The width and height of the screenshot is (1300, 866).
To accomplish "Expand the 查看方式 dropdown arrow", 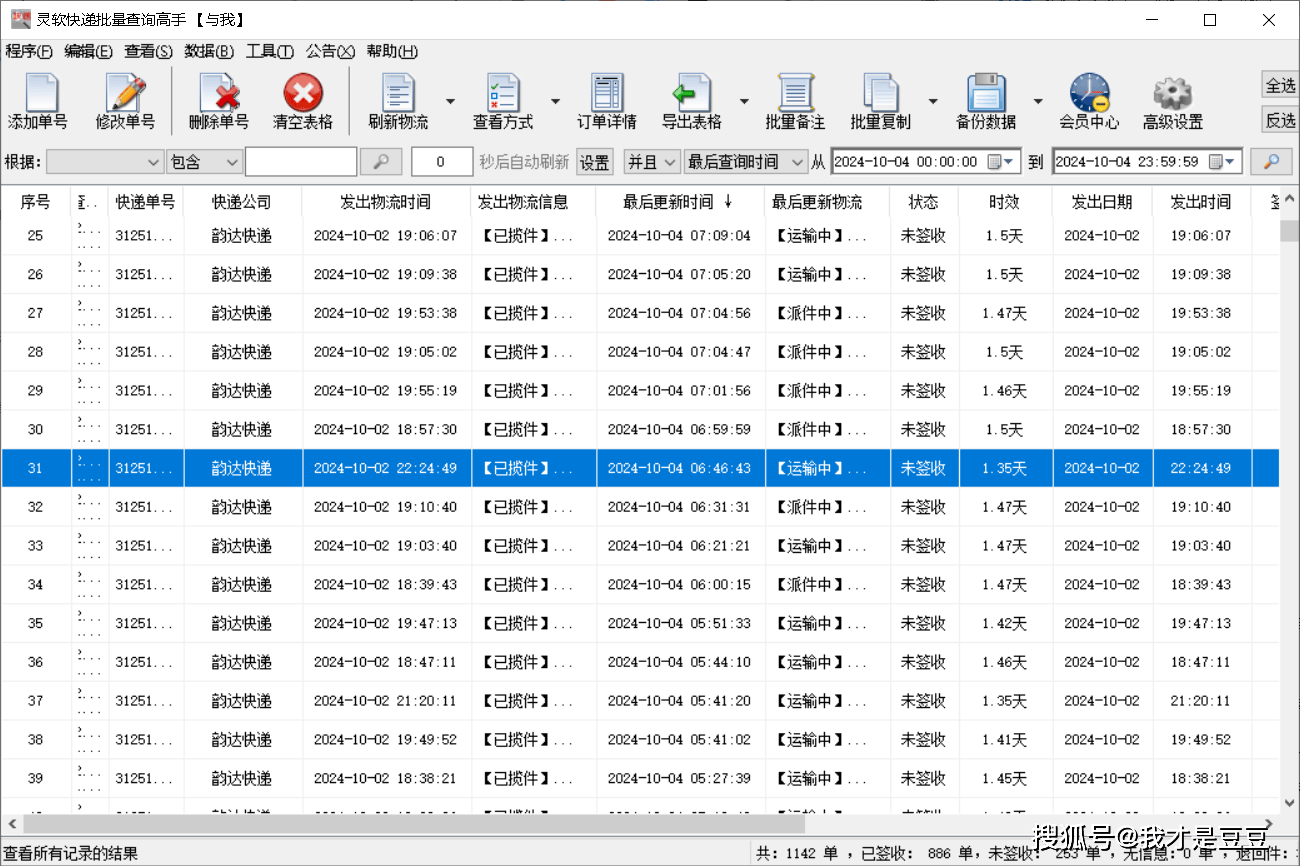I will (555, 101).
